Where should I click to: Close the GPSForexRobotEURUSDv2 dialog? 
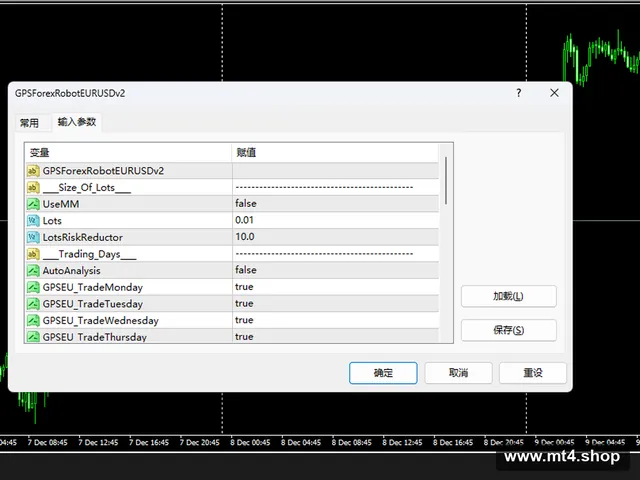point(554,93)
